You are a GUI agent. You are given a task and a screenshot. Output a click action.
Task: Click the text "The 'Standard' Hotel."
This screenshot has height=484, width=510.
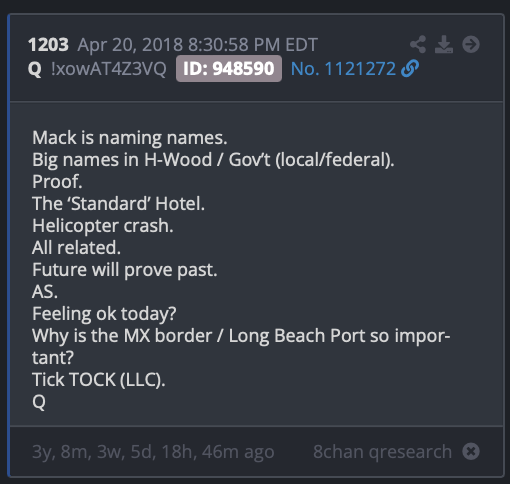click(x=118, y=204)
